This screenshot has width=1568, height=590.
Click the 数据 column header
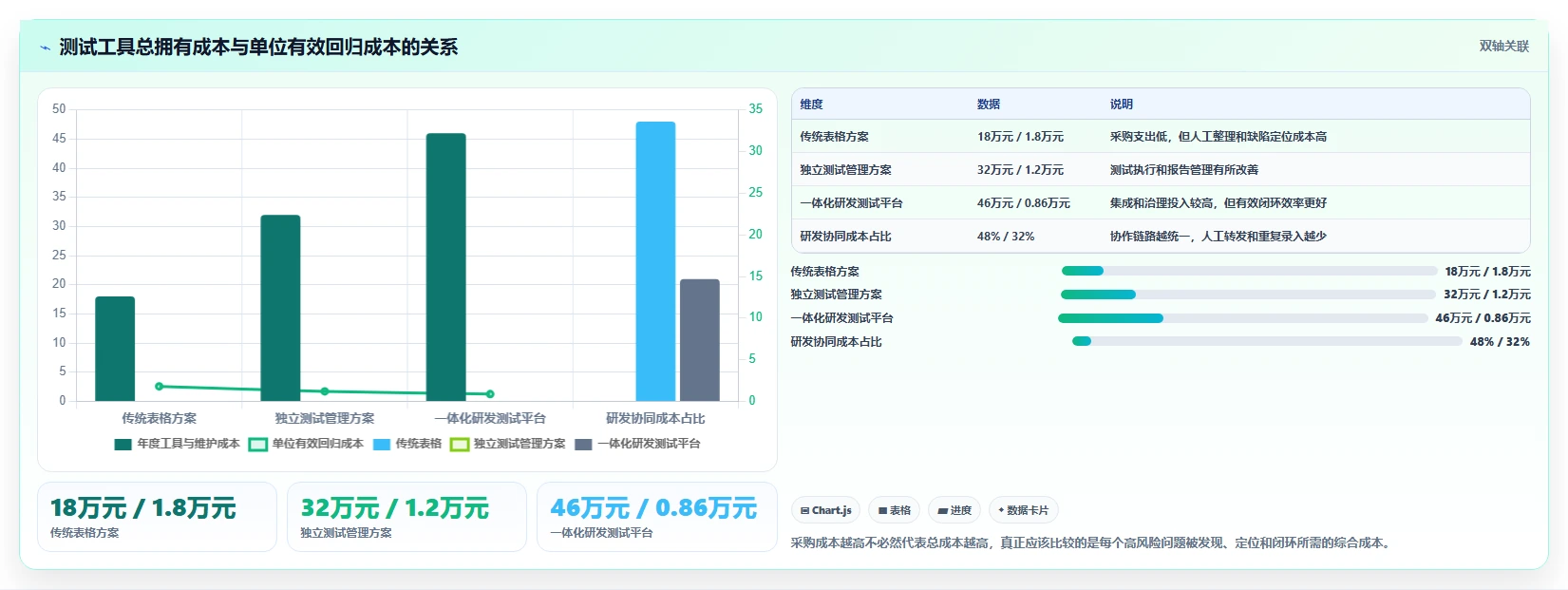pyautogui.click(x=989, y=105)
